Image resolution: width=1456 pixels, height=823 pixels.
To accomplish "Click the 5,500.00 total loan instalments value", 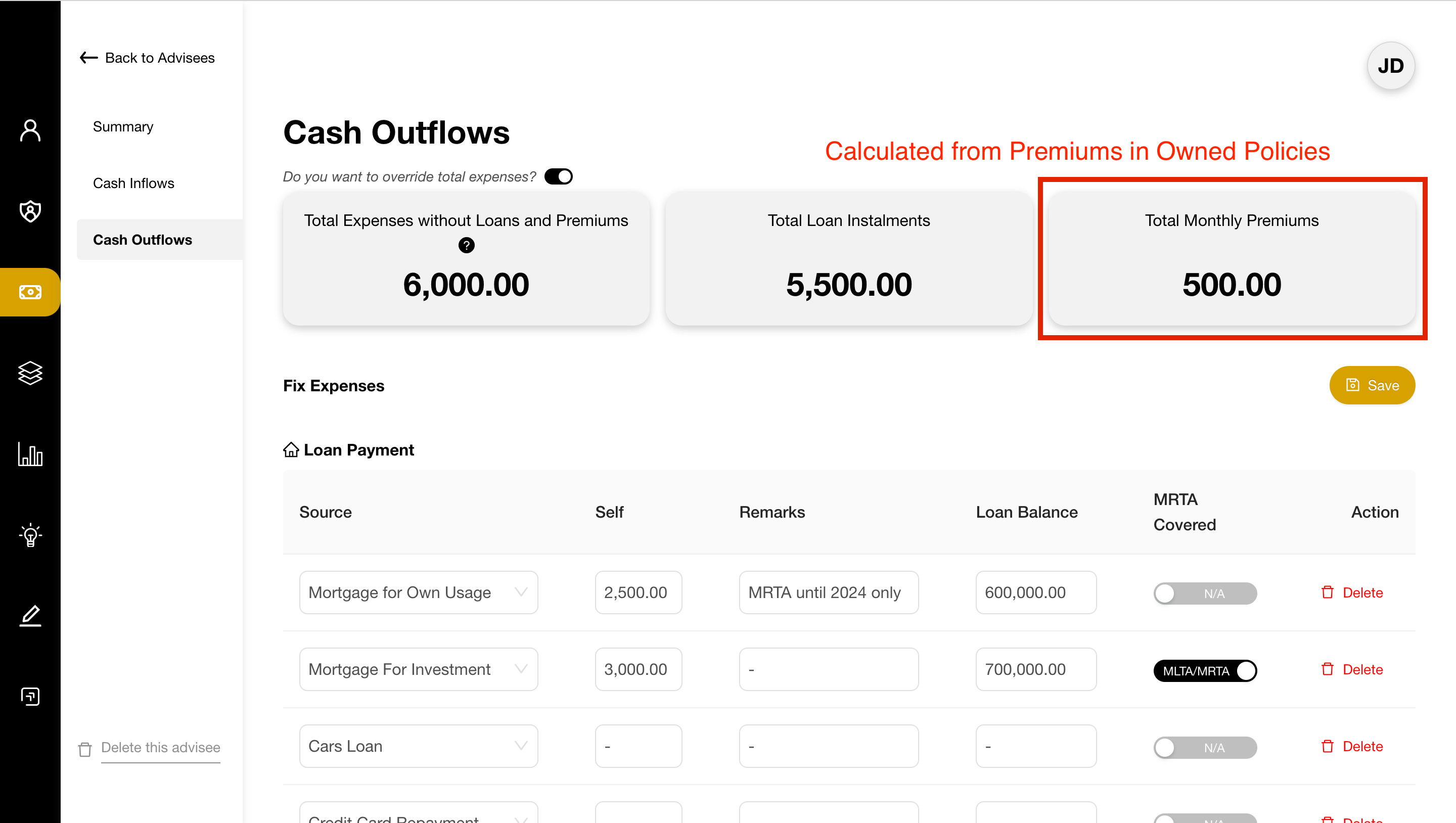I will pos(848,284).
